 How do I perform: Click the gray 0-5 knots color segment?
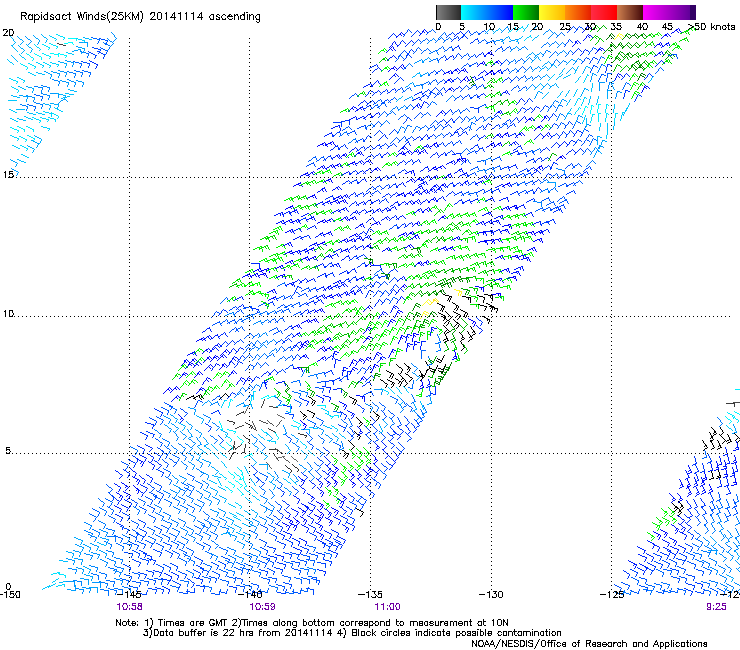point(448,12)
